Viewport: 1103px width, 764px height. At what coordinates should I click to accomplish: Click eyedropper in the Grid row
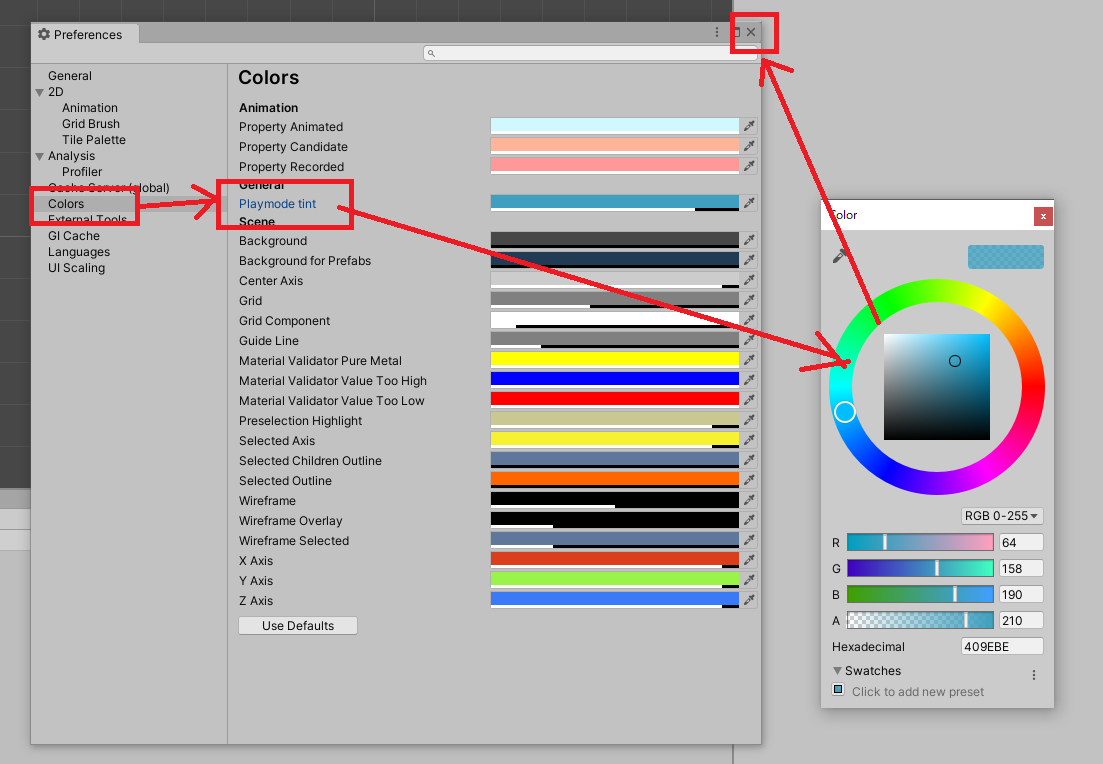[749, 300]
